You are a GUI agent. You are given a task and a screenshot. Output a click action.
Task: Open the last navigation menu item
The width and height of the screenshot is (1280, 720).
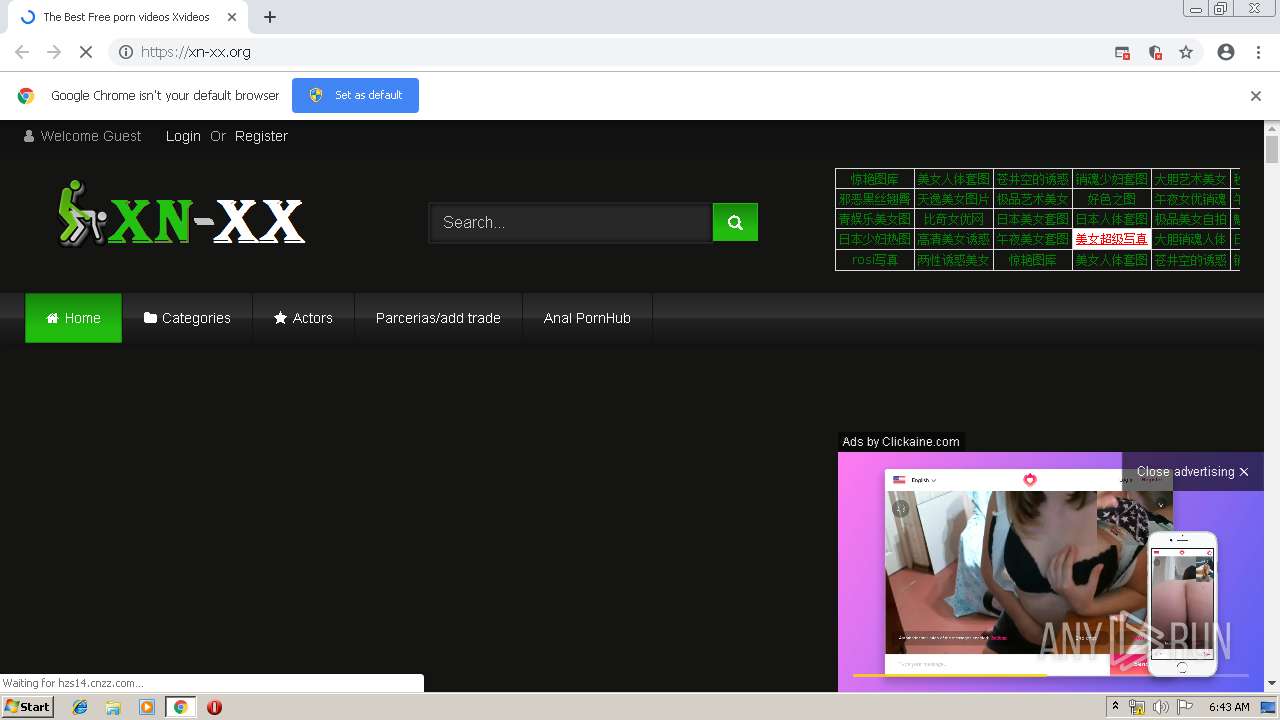tap(587, 318)
